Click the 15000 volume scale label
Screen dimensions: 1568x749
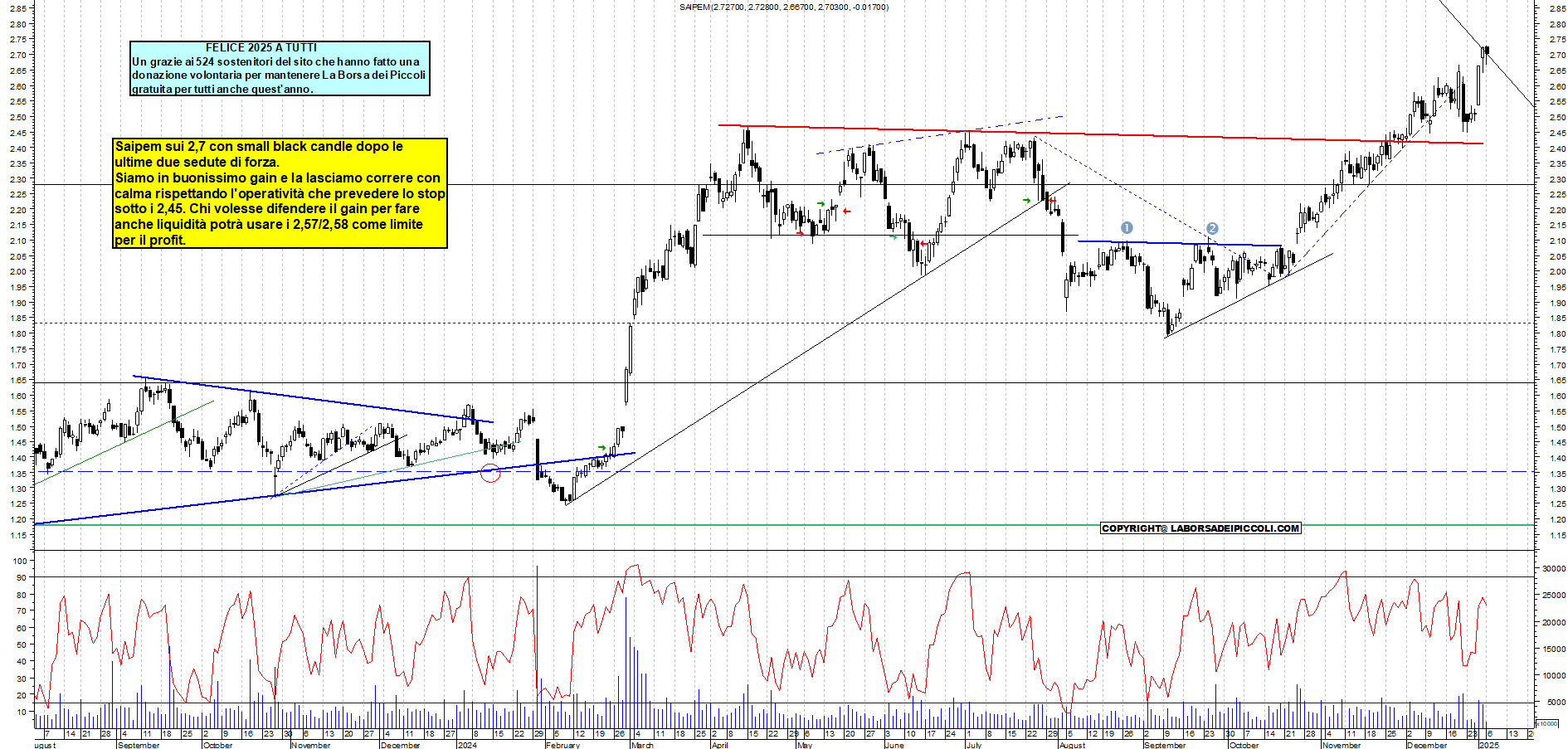(1553, 649)
